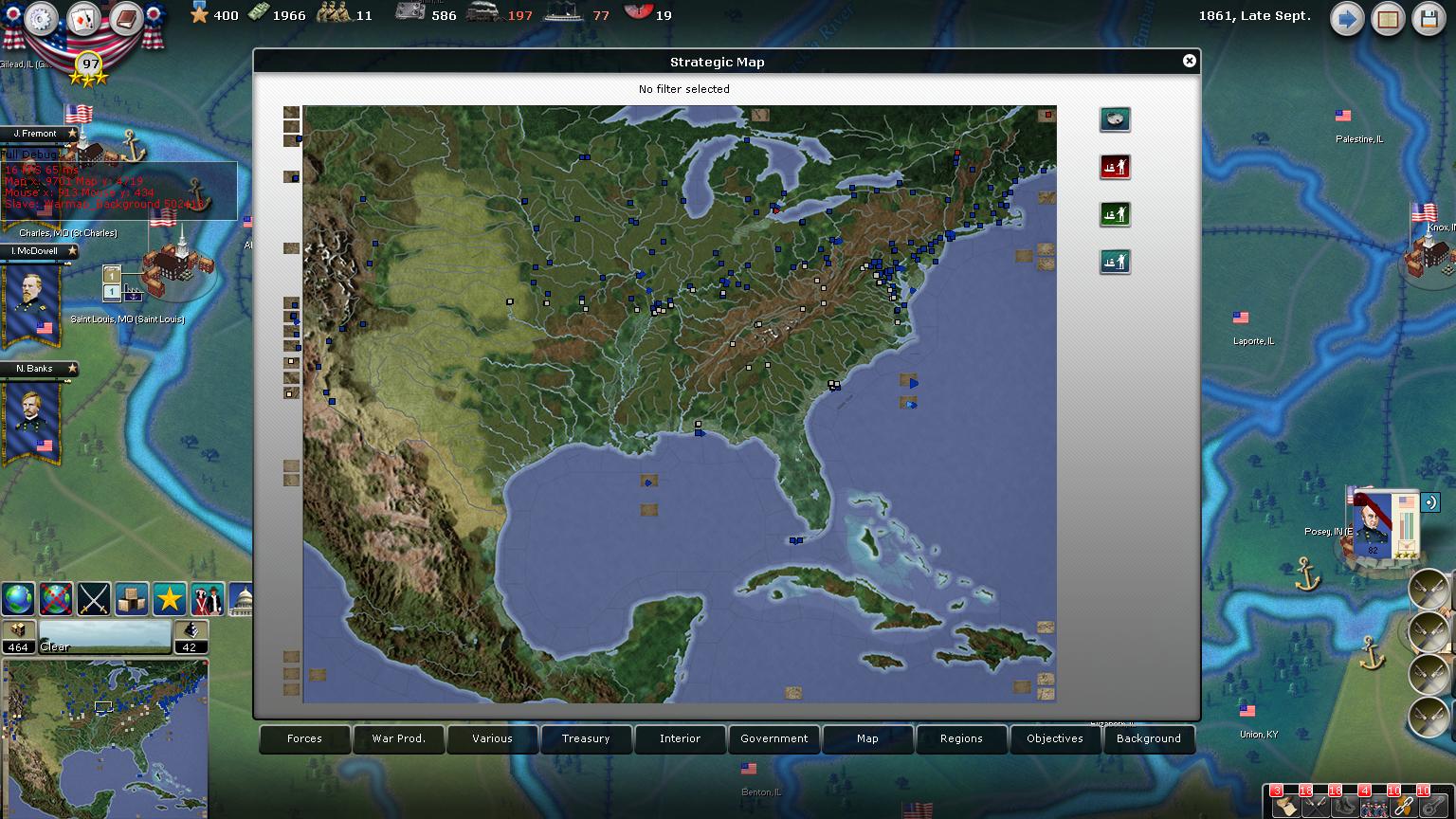Open the playing cards icon in top bar

pyautogui.click(x=84, y=18)
